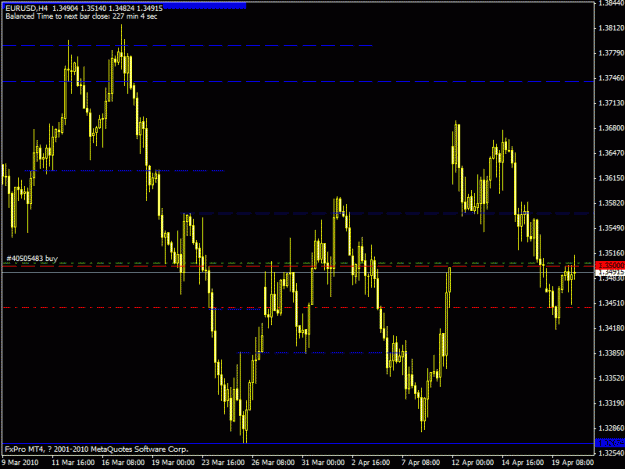Screen dimensions: 625x469
Task: Click the 'Balanced Time to next bar close' label
Action: click(x=81, y=16)
